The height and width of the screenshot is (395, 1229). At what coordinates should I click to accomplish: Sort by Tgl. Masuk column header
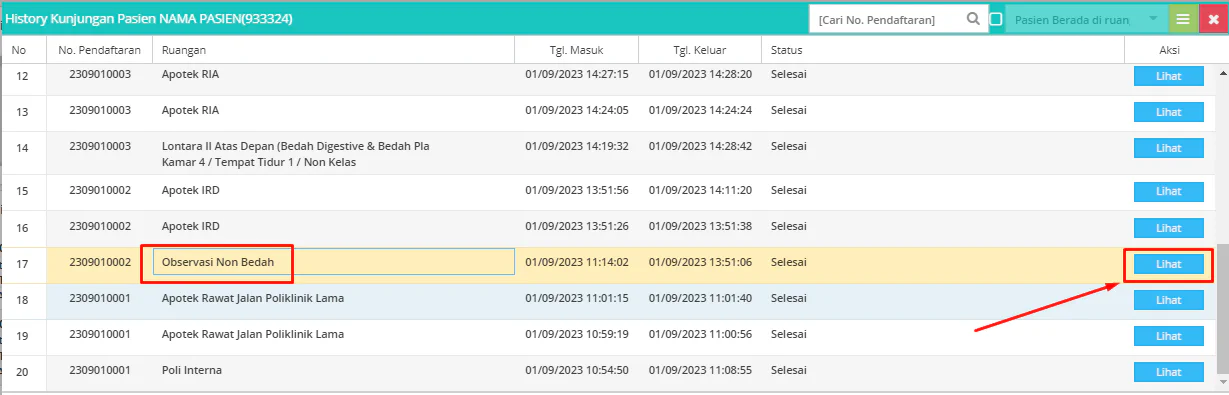(576, 50)
